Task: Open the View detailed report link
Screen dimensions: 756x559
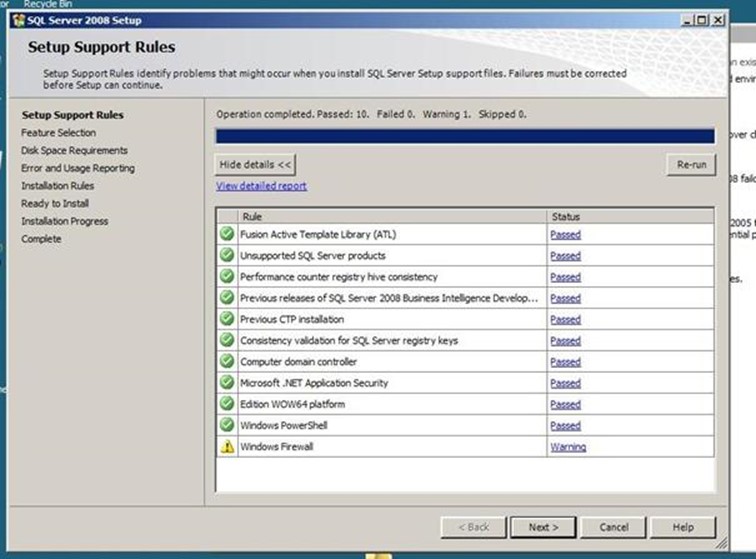Action: click(x=261, y=186)
